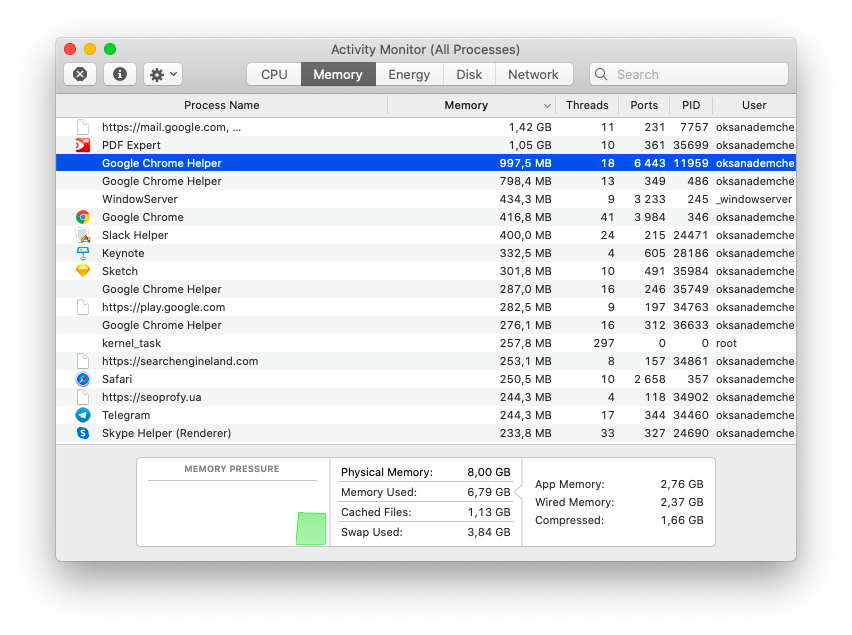Viewport: 852px width, 635px height.
Task: Click the root user cell
Action: [726, 343]
